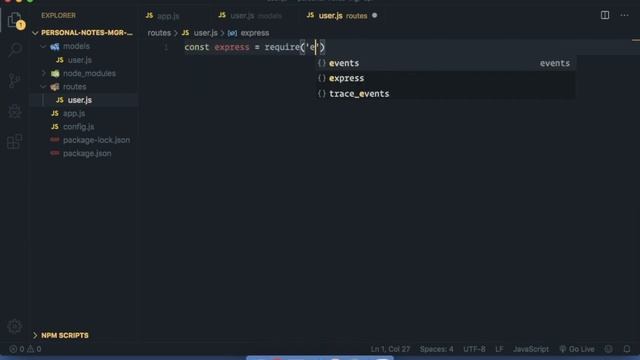Open config.js in the explorer
The image size is (640, 360).
tap(78, 127)
